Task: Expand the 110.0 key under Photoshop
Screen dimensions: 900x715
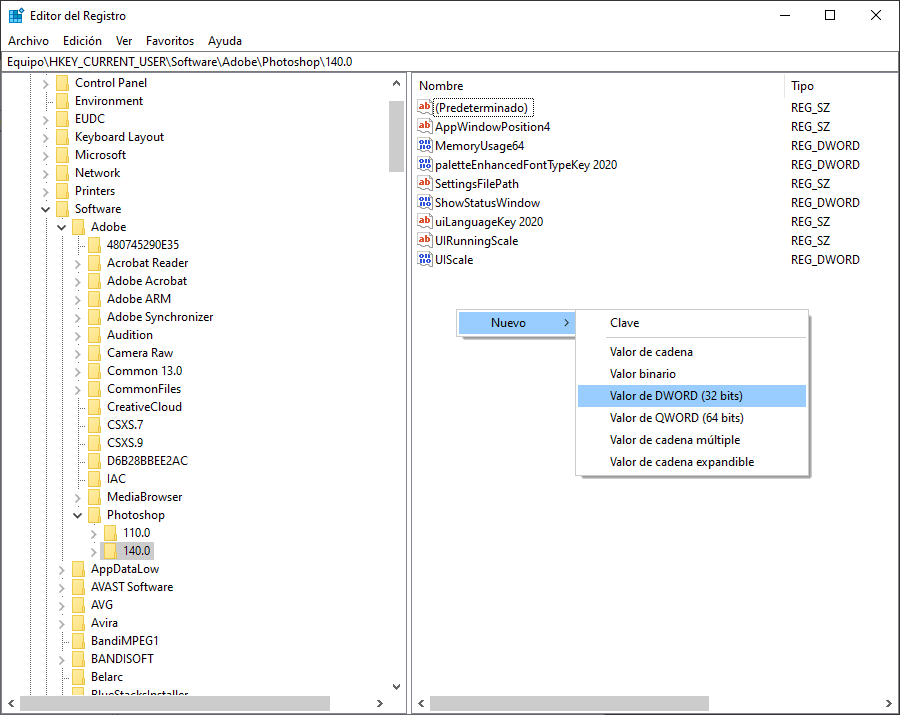Action: pyautogui.click(x=94, y=534)
